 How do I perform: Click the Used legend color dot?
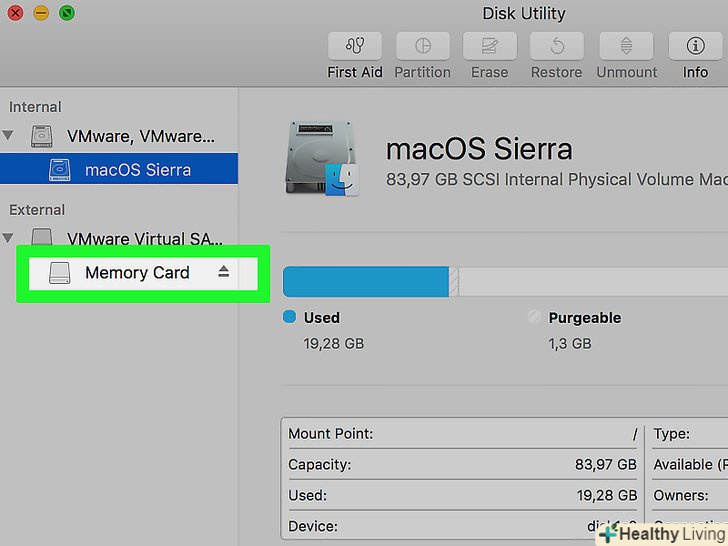point(290,317)
